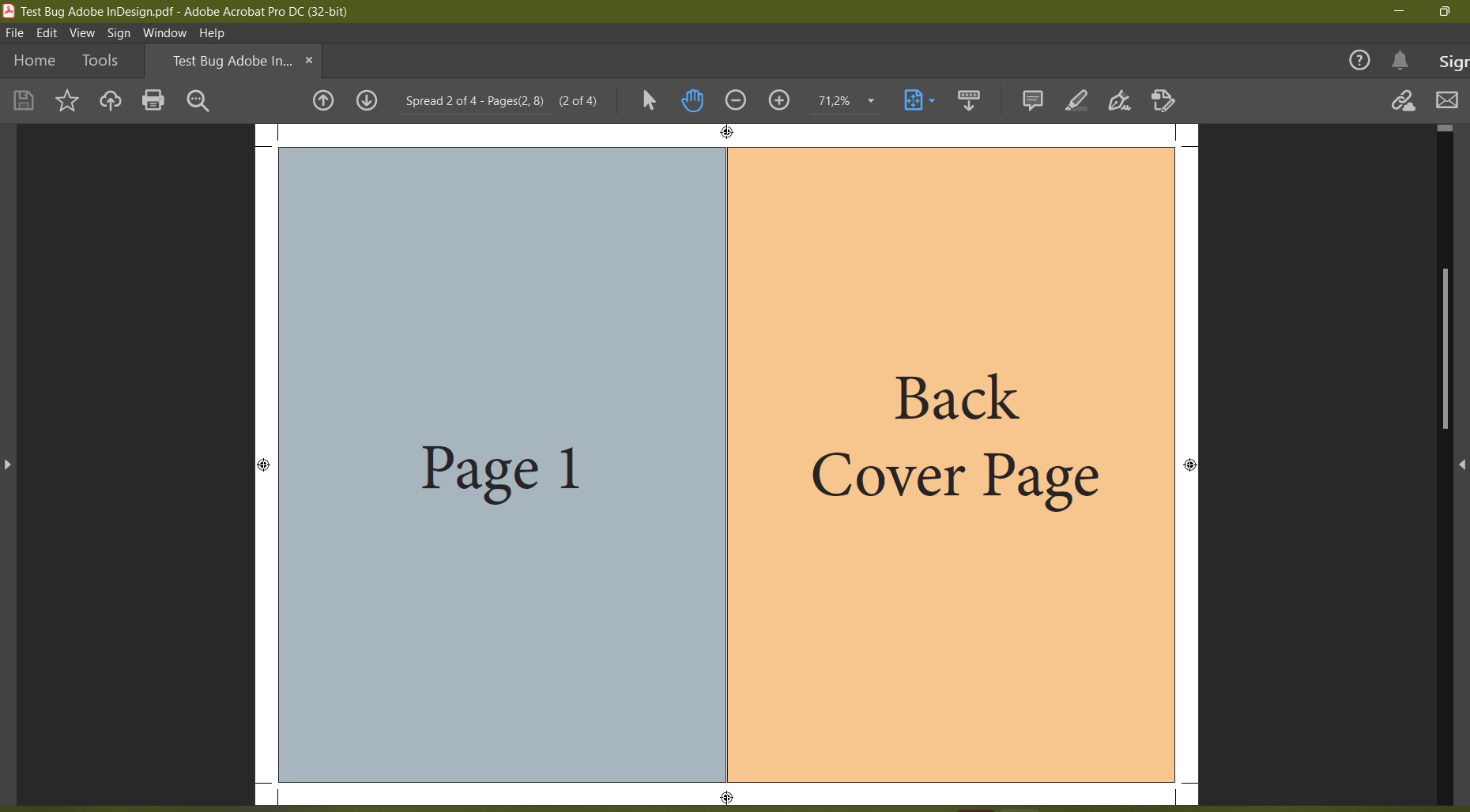Select the Highlight text tool
Viewport: 1470px width, 812px height.
(x=1077, y=101)
